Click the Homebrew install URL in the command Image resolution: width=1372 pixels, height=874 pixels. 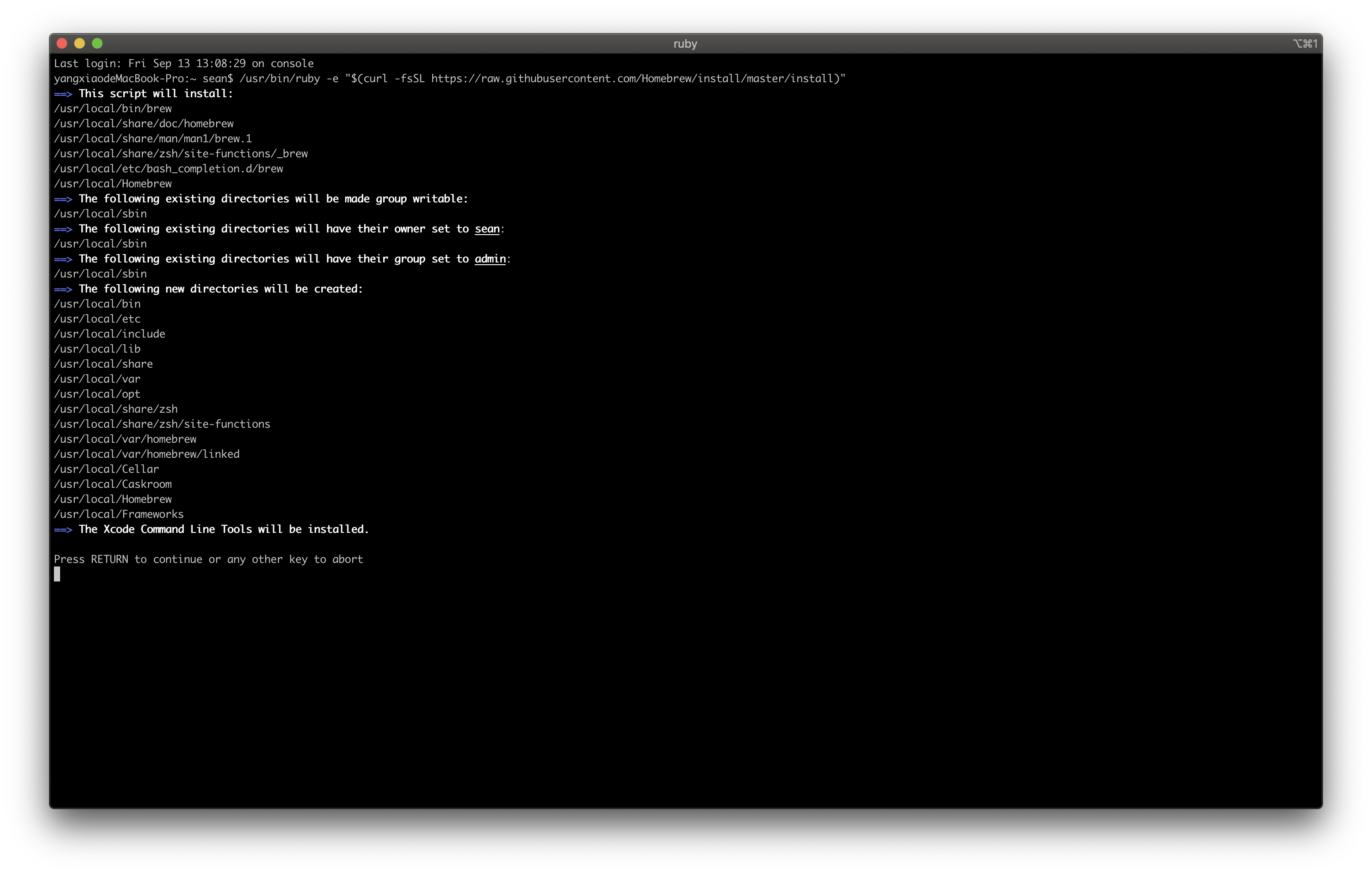click(x=633, y=79)
